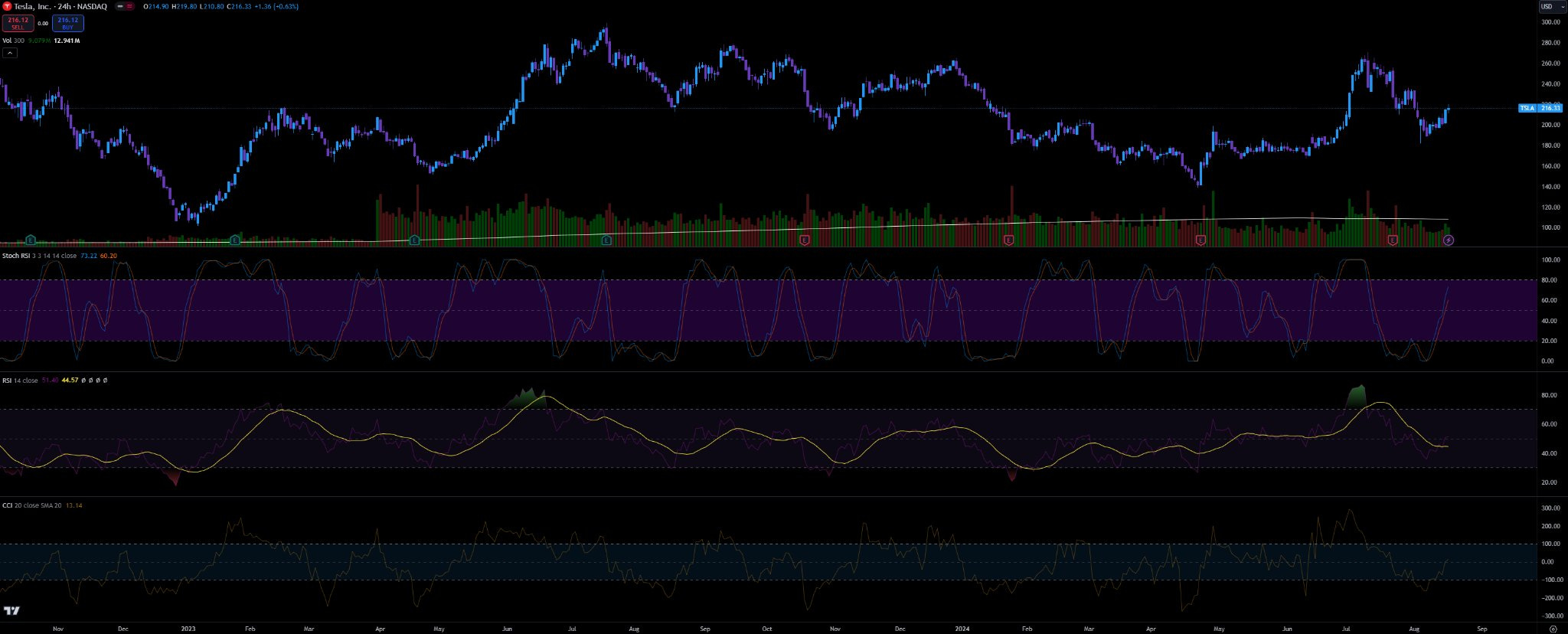The width and height of the screenshot is (1568, 634).
Task: Click the 44.57 RSI value
Action: (70, 381)
